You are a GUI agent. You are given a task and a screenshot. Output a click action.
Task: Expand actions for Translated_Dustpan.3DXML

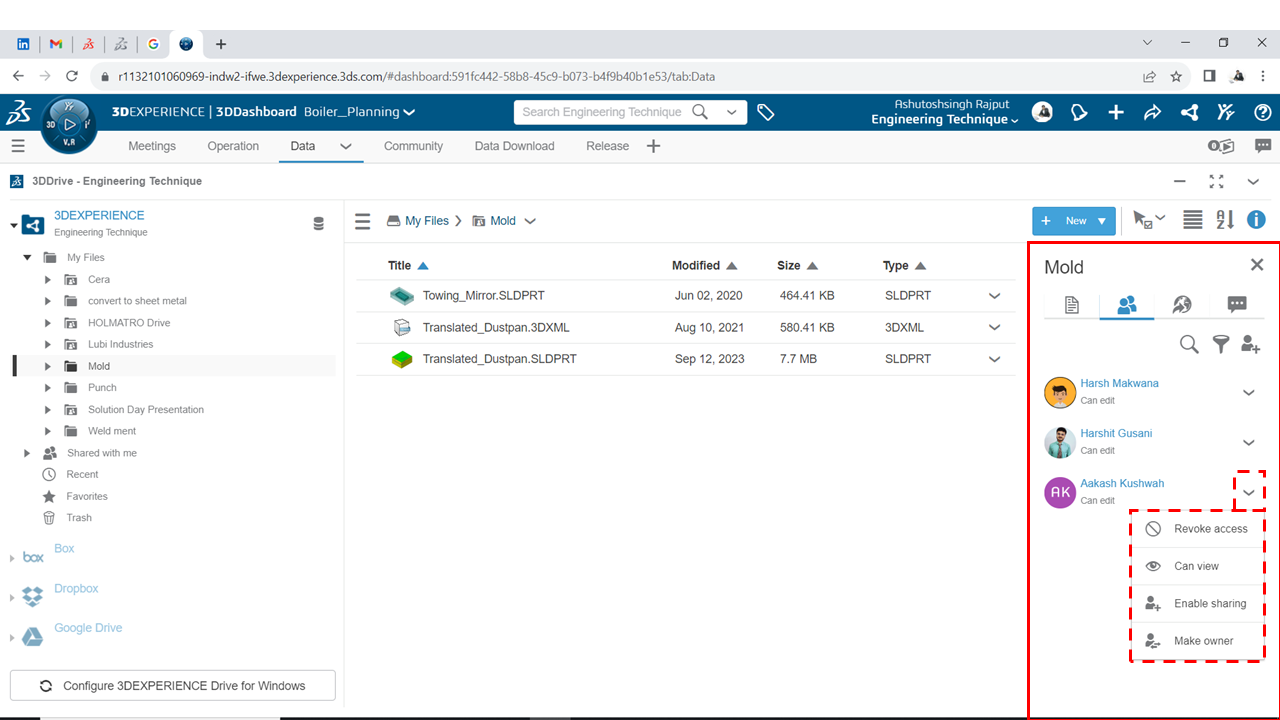(x=995, y=327)
